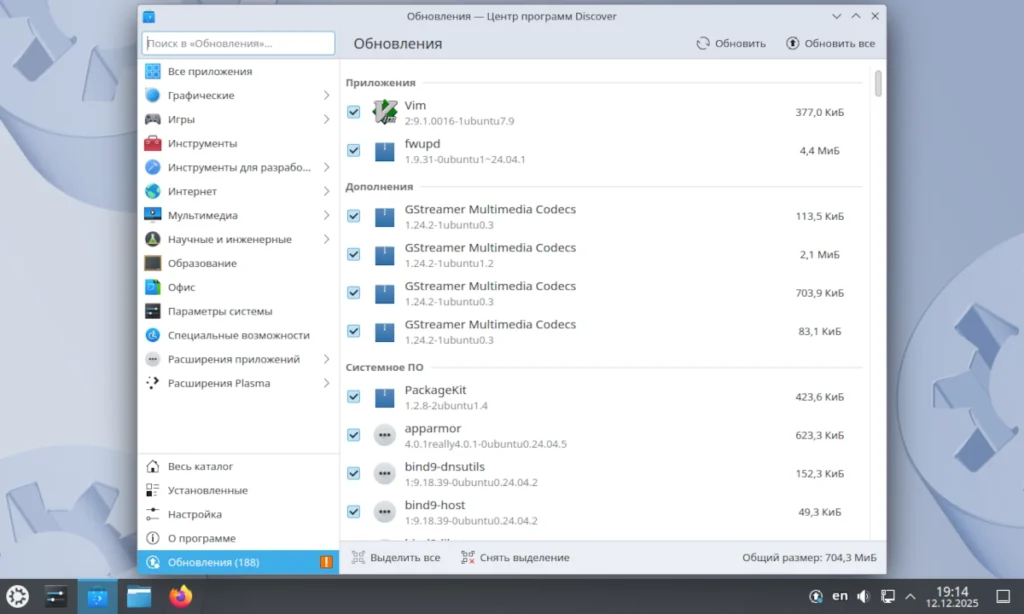Click the Обновить все button

tap(830, 44)
